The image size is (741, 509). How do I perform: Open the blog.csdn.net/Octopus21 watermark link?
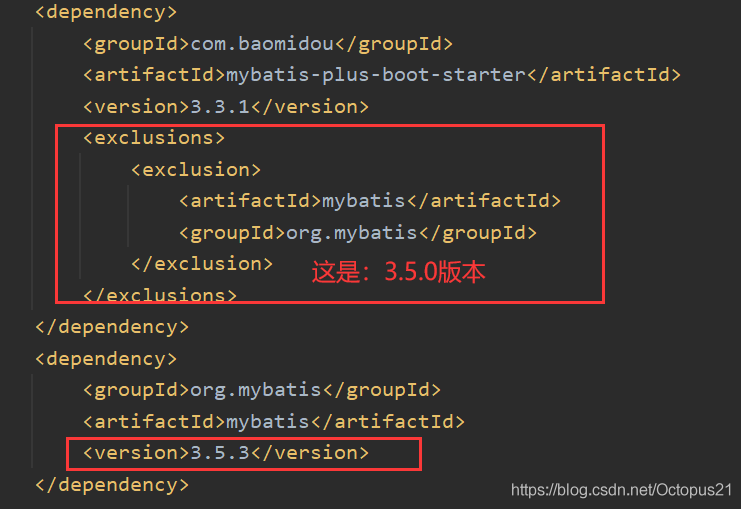[620, 490]
